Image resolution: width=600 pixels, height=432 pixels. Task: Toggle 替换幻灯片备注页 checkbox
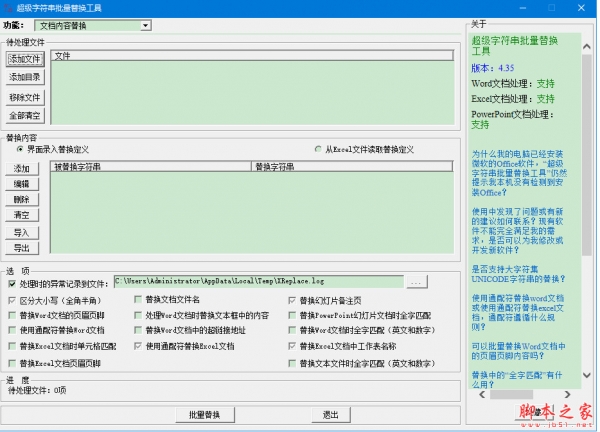tap(292, 301)
